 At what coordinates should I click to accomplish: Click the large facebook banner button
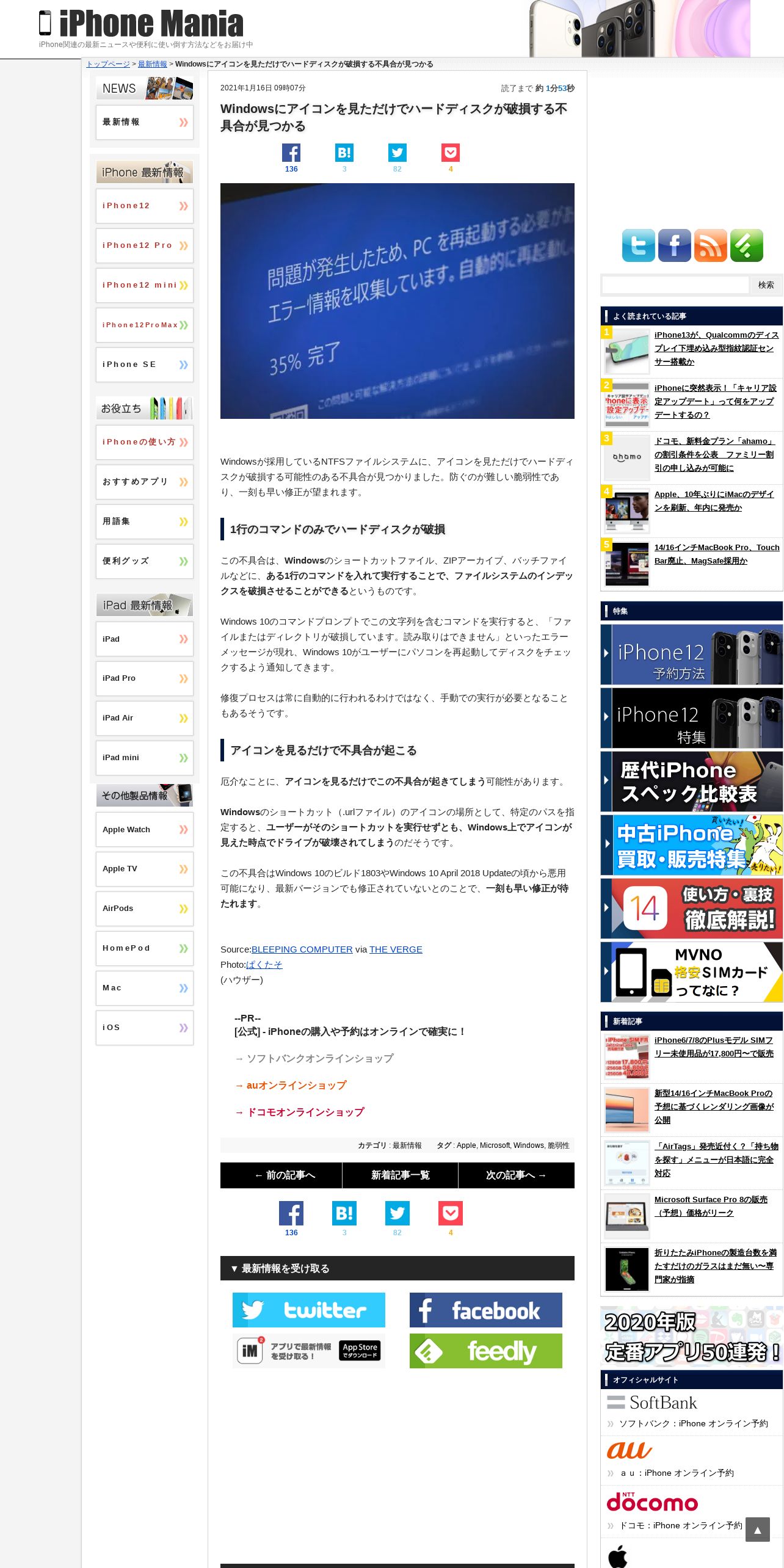486,1310
